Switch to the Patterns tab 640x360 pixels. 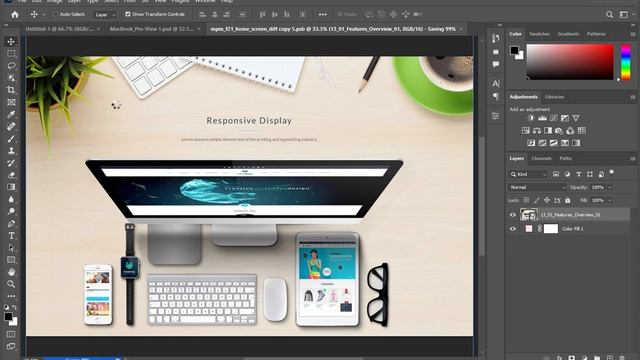point(596,34)
